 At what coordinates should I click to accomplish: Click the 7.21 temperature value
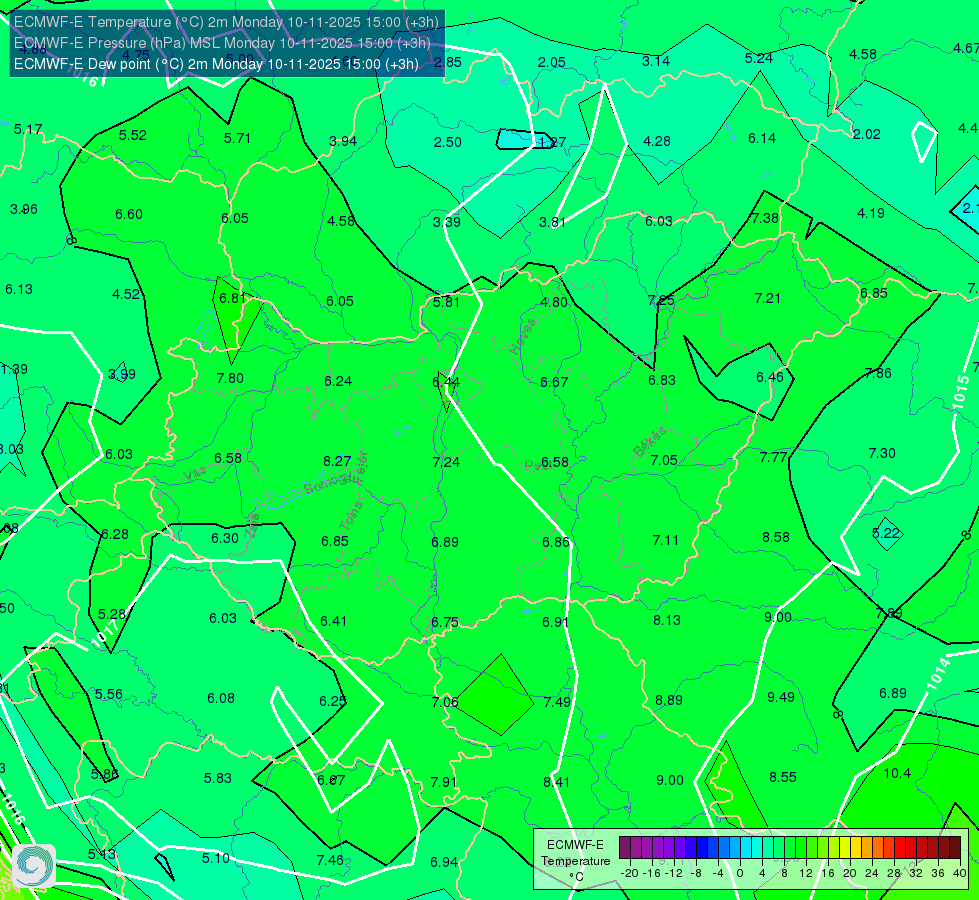pos(767,298)
